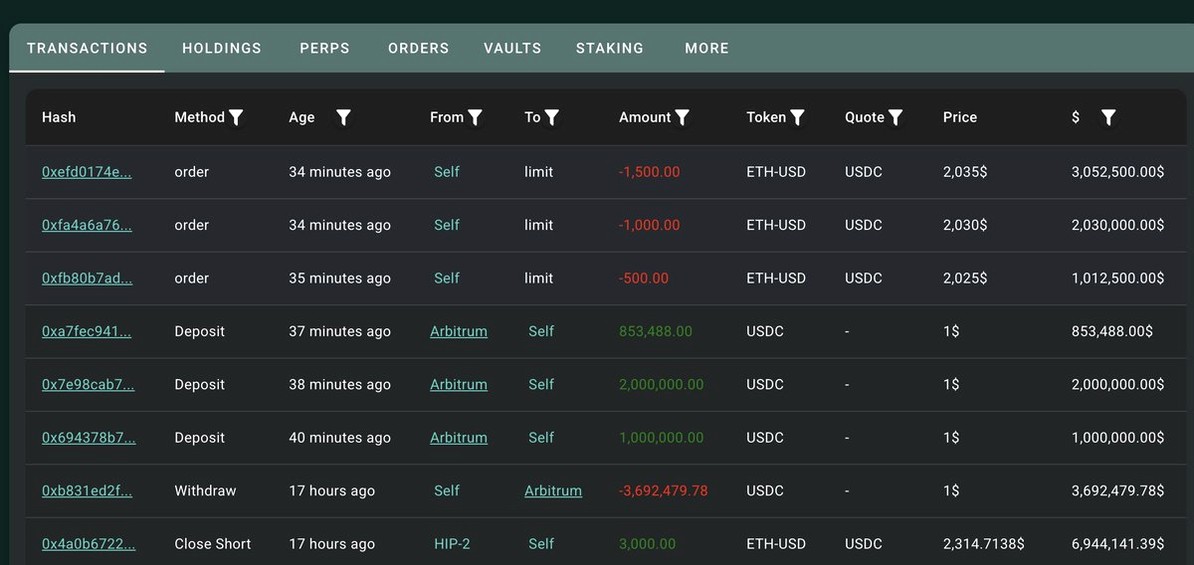Open the Amount column filter
The height and width of the screenshot is (565, 1194).
point(682,117)
